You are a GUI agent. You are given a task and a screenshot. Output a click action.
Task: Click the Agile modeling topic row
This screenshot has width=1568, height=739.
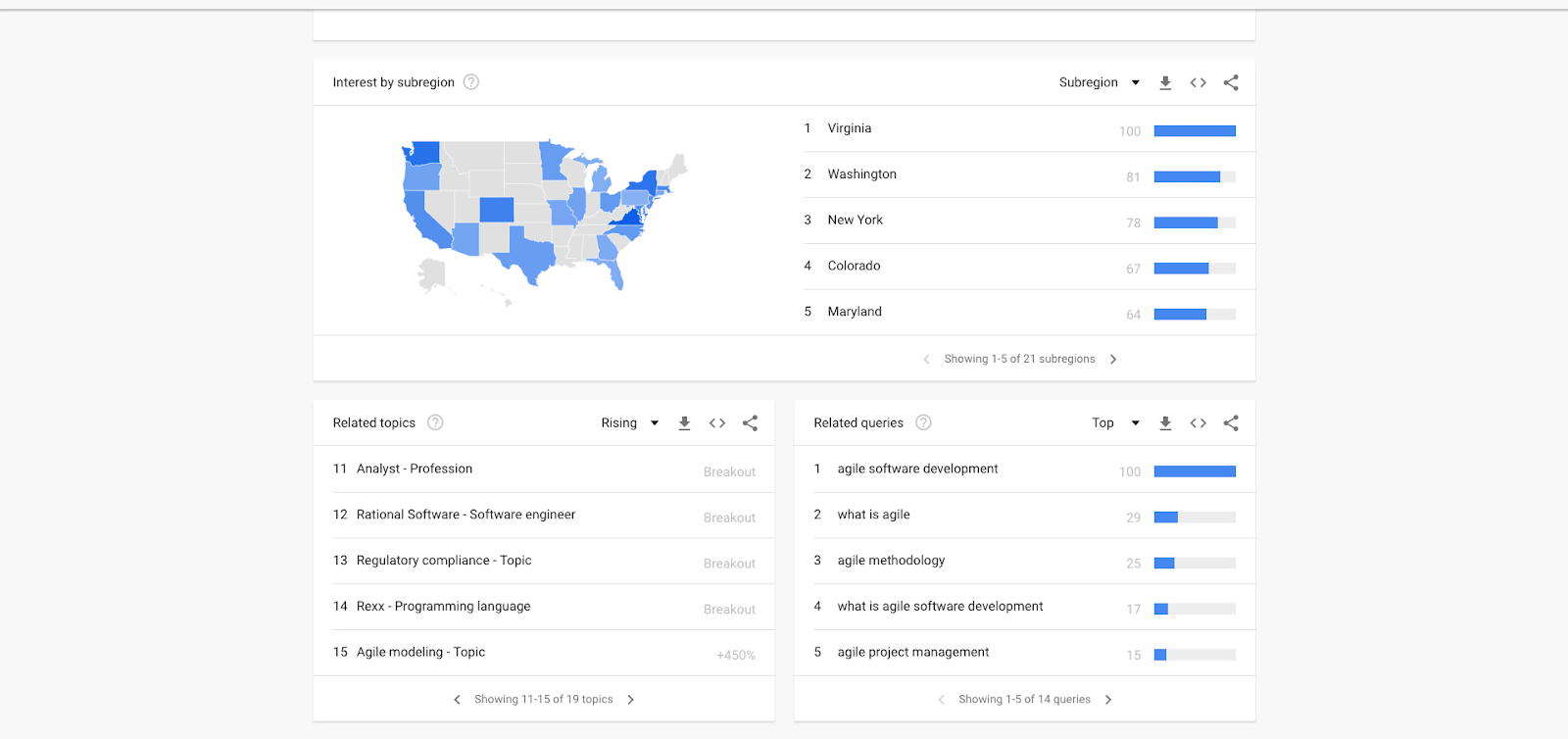click(x=420, y=653)
